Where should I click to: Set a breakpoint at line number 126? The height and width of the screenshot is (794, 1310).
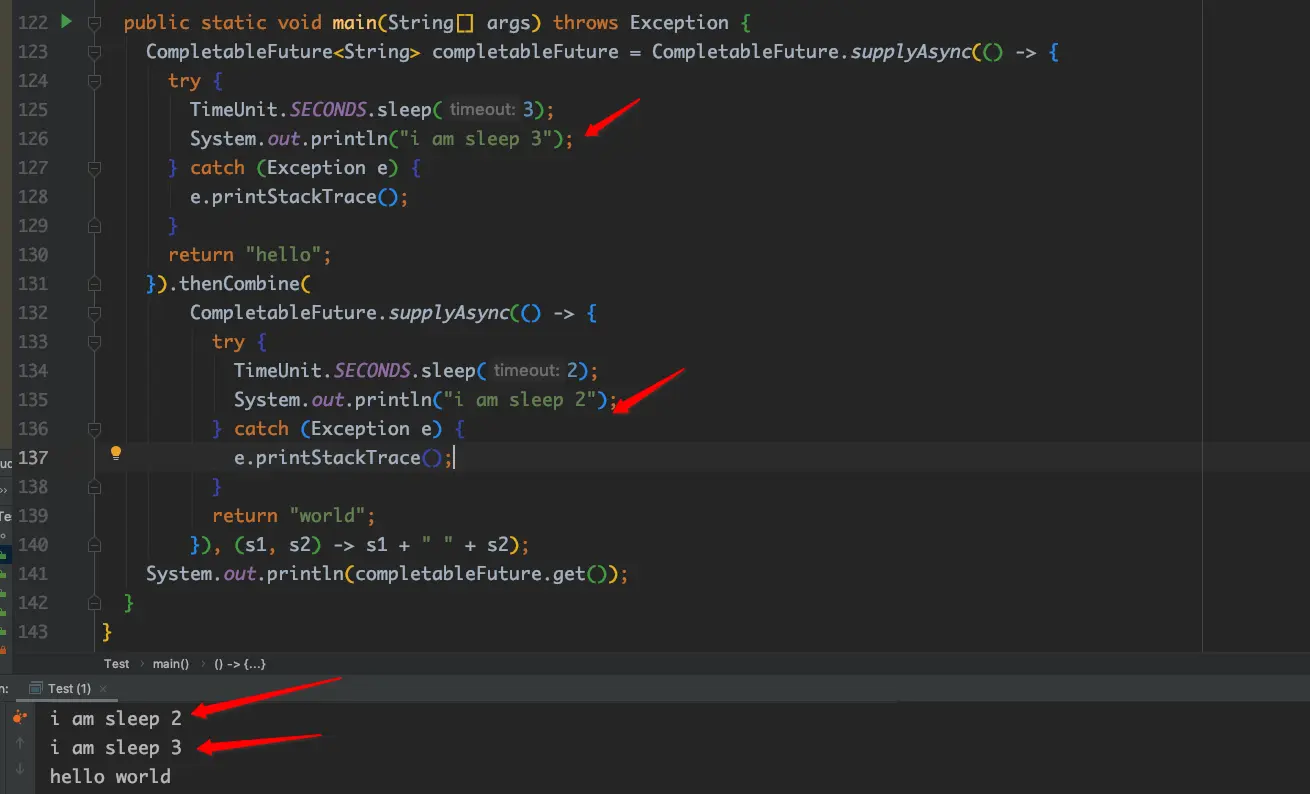tap(32, 138)
